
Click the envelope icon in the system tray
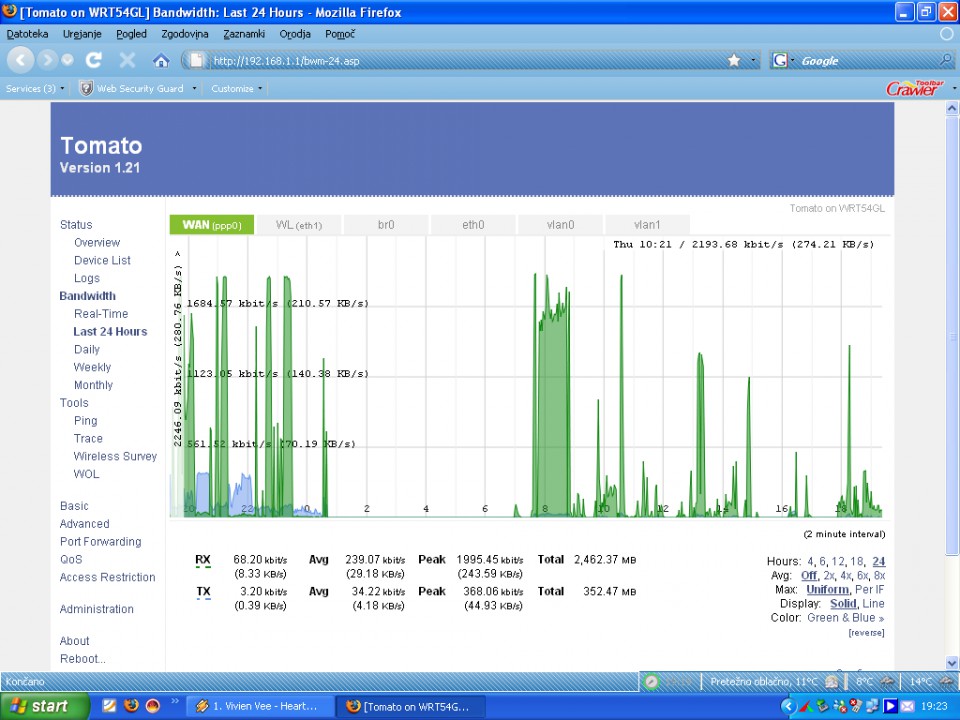point(907,707)
